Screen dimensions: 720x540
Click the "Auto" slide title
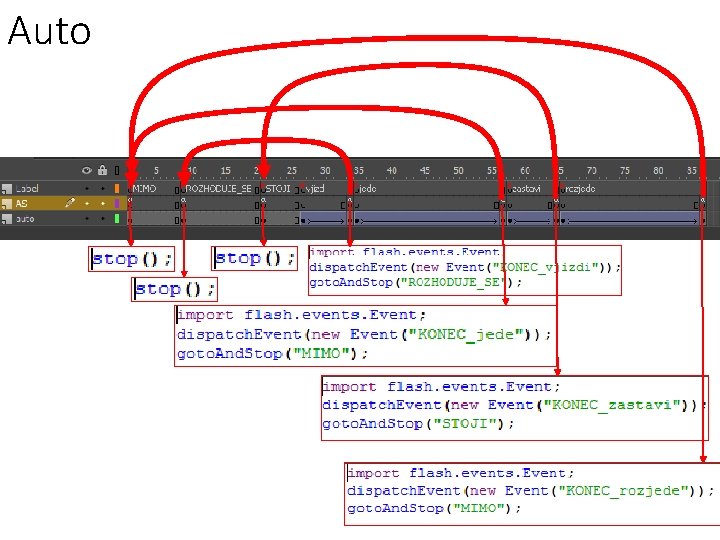pos(49,31)
